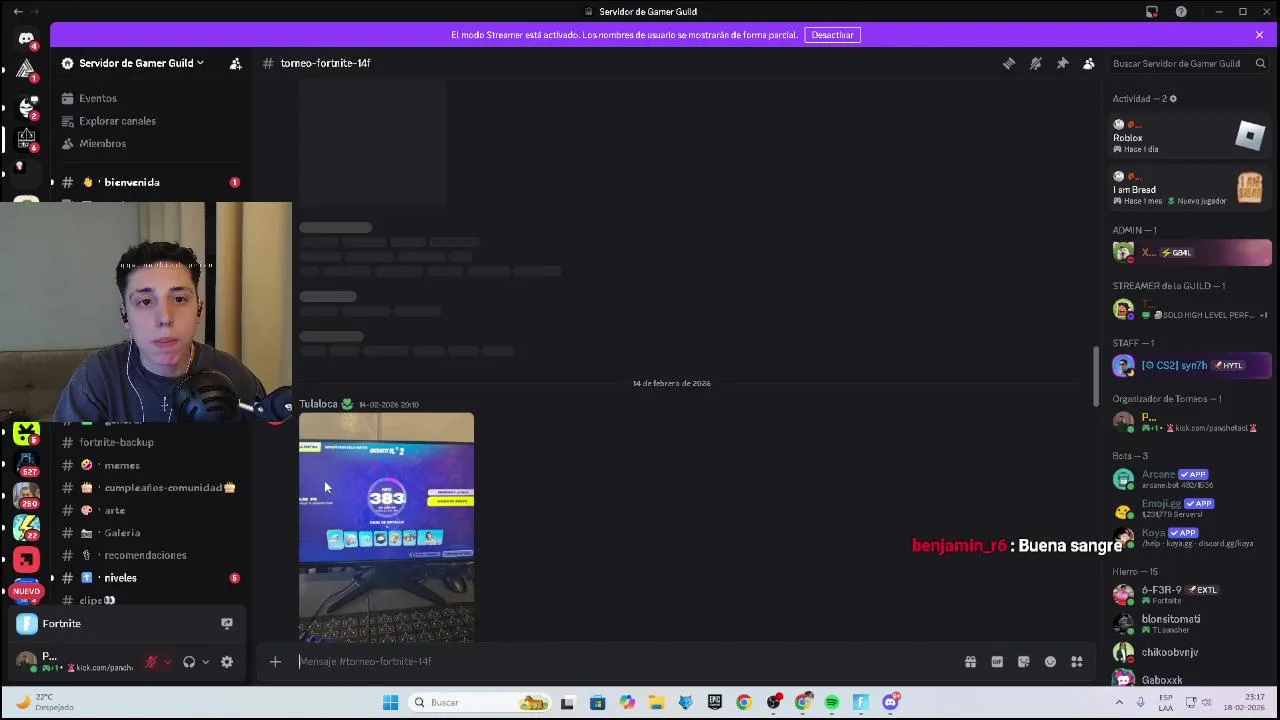Select Koya bot in member list
1280x720 pixels.
[x=1190, y=537]
